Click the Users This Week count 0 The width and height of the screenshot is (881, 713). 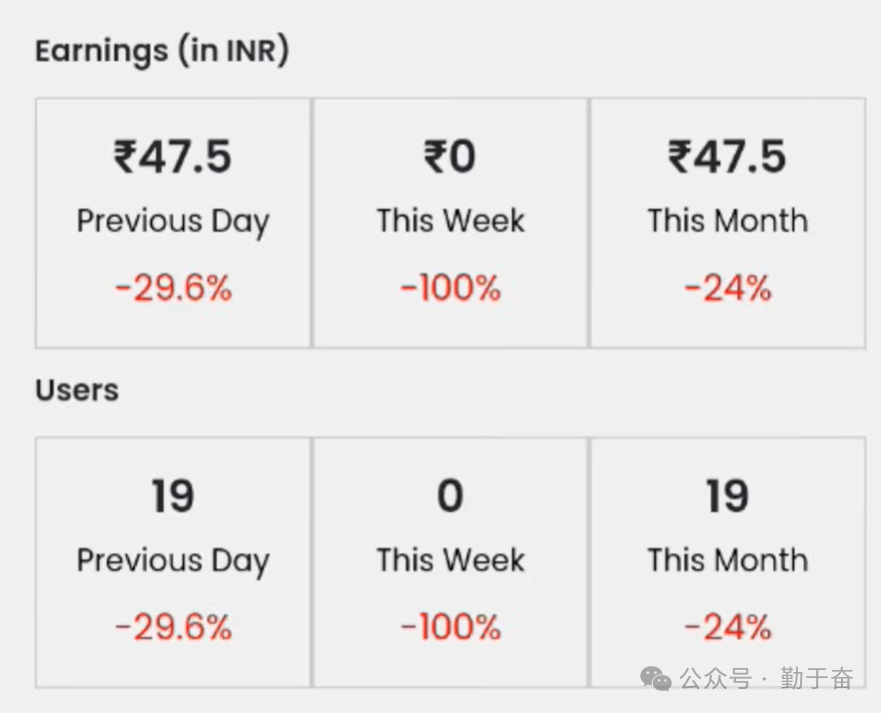[x=450, y=496]
